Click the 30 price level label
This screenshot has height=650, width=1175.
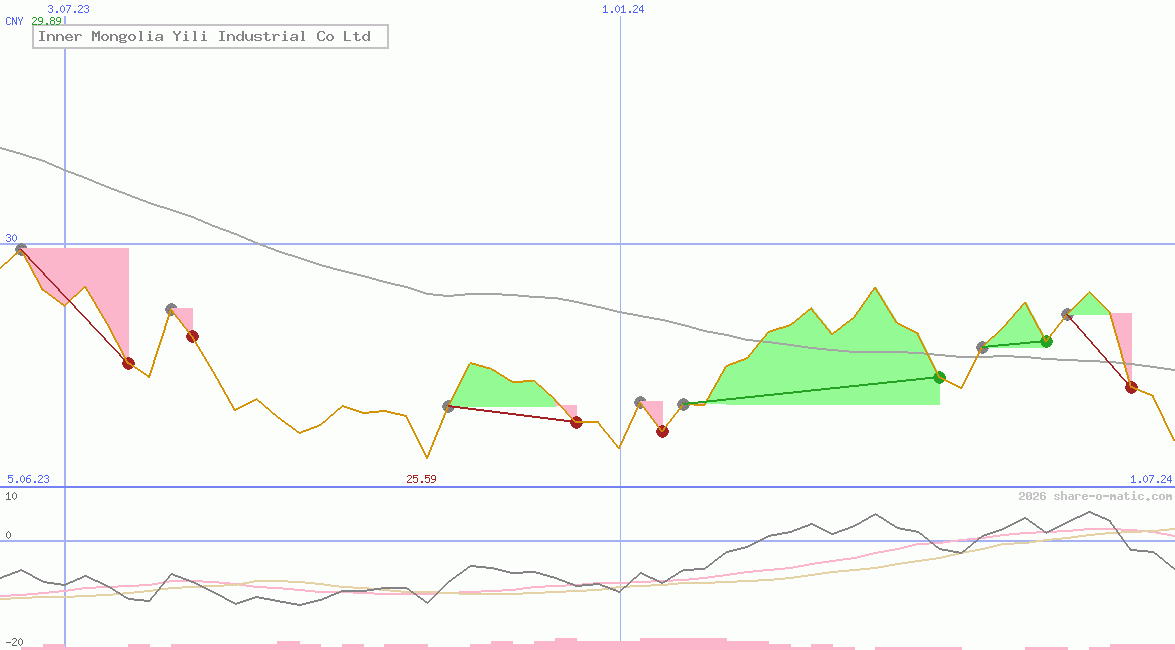(x=11, y=238)
